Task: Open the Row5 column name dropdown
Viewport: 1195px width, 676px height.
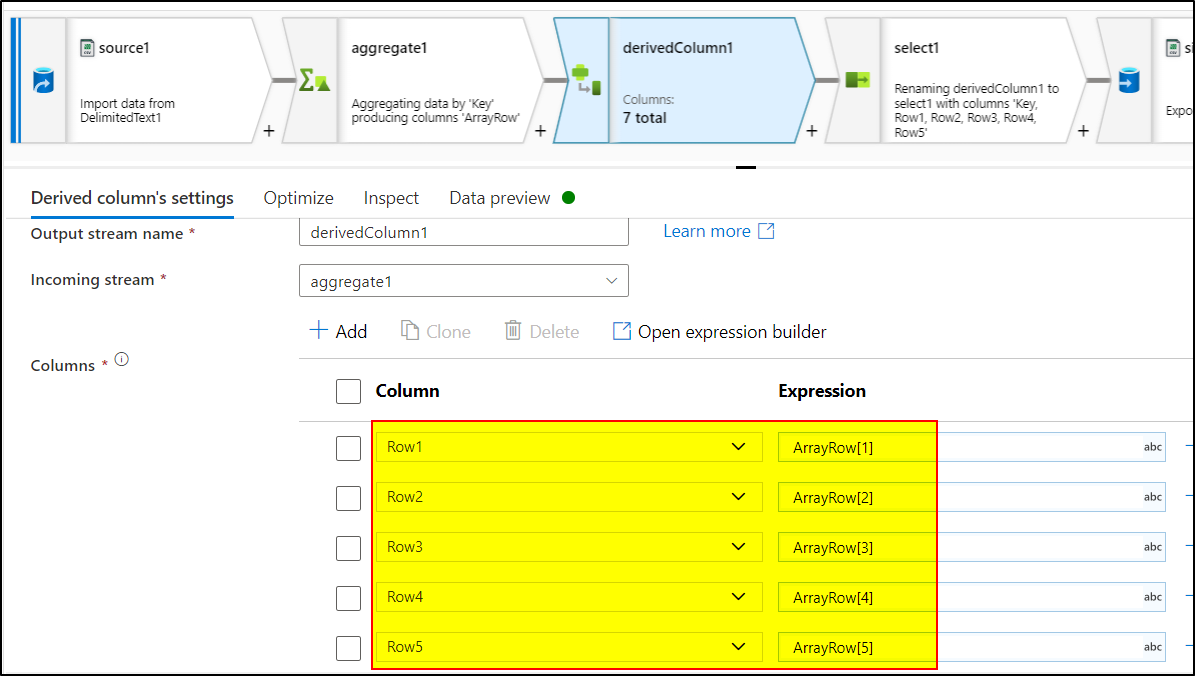Action: pos(738,647)
